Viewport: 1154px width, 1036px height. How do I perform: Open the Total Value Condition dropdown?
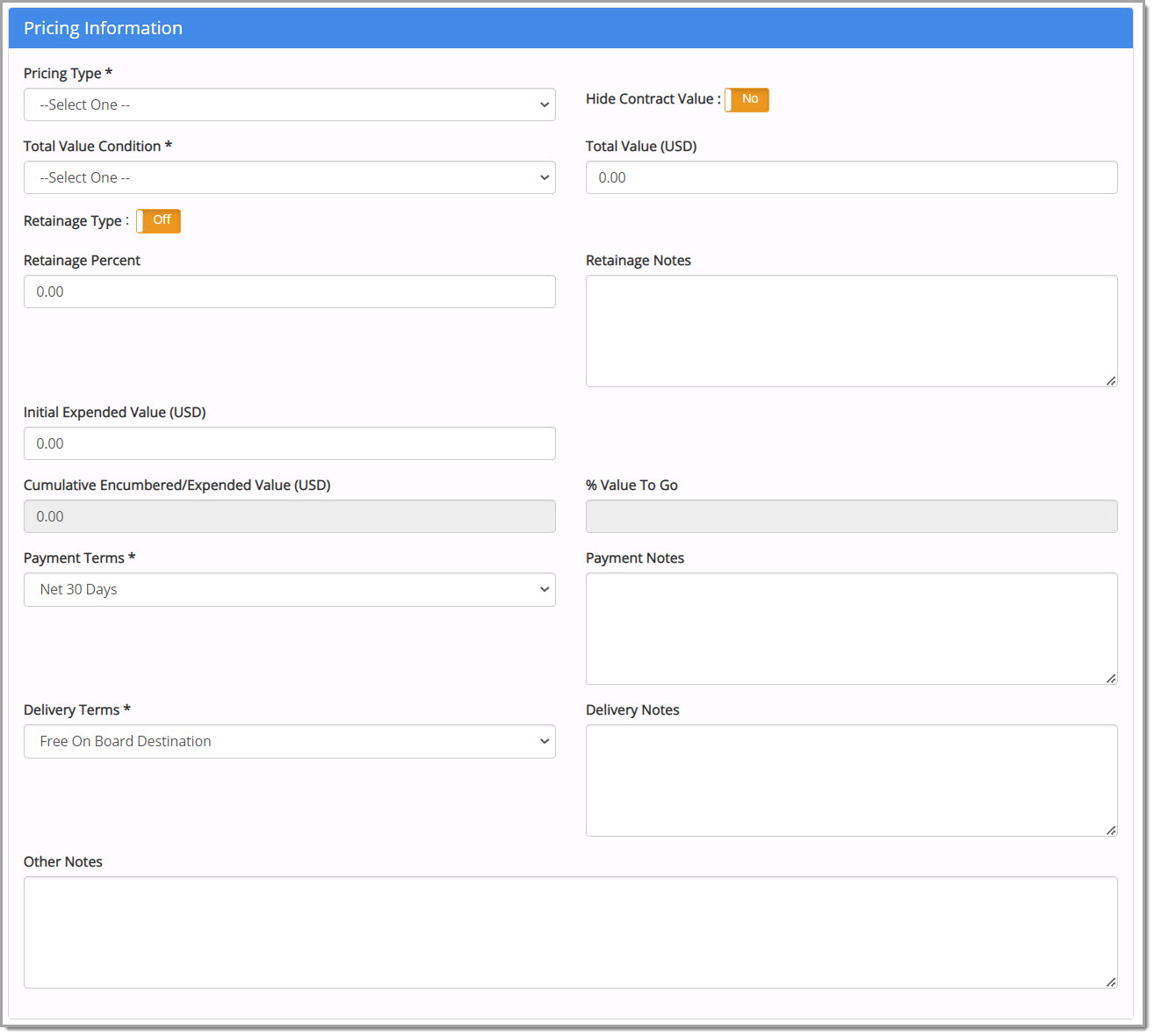[x=289, y=177]
